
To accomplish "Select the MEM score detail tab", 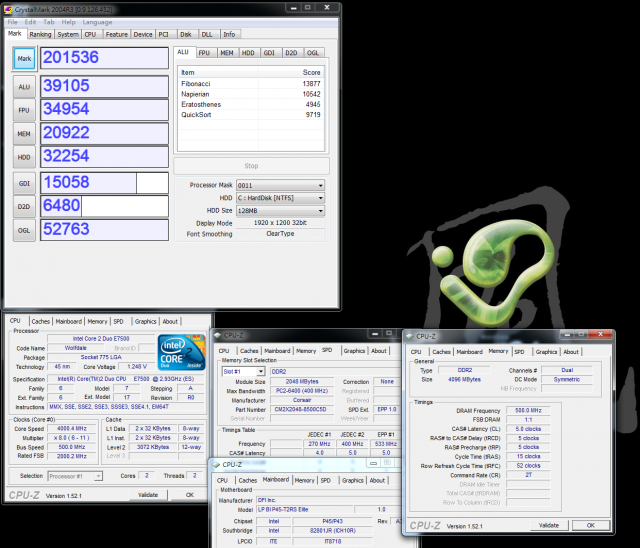I will click(x=227, y=53).
